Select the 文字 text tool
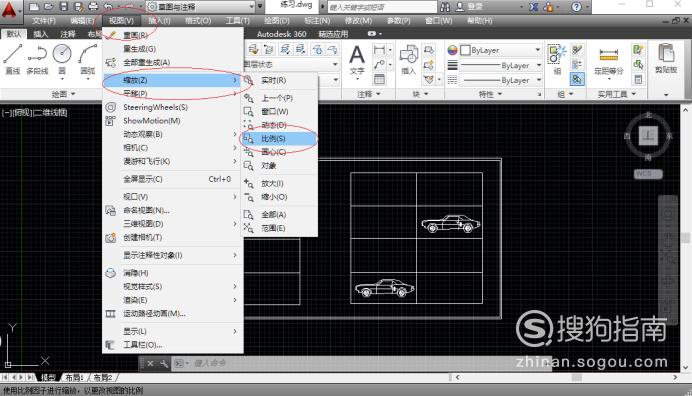Screen dimensions: 692x396 click(x=357, y=60)
